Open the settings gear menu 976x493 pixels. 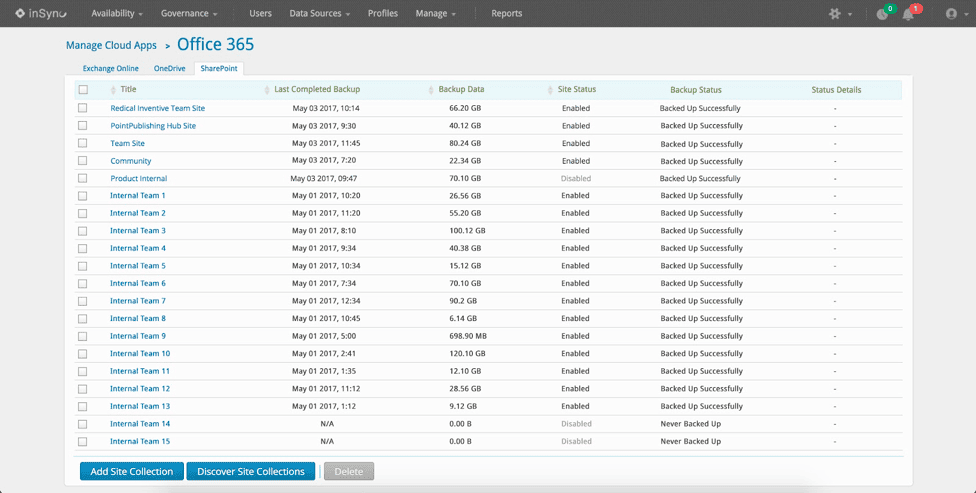(x=836, y=14)
